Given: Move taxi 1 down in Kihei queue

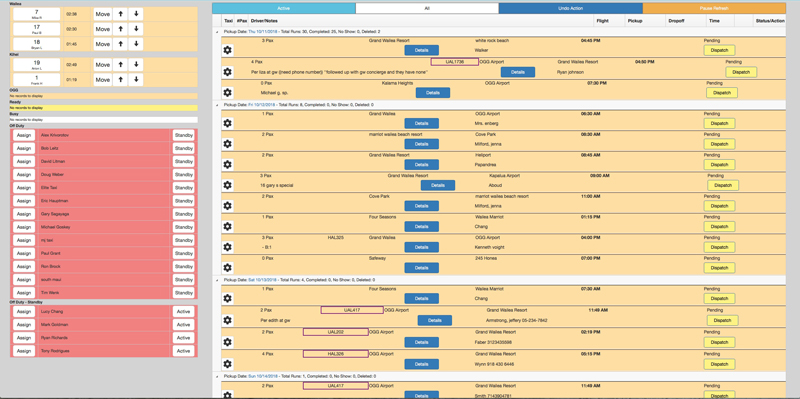Looking at the screenshot, I should 136,80.
